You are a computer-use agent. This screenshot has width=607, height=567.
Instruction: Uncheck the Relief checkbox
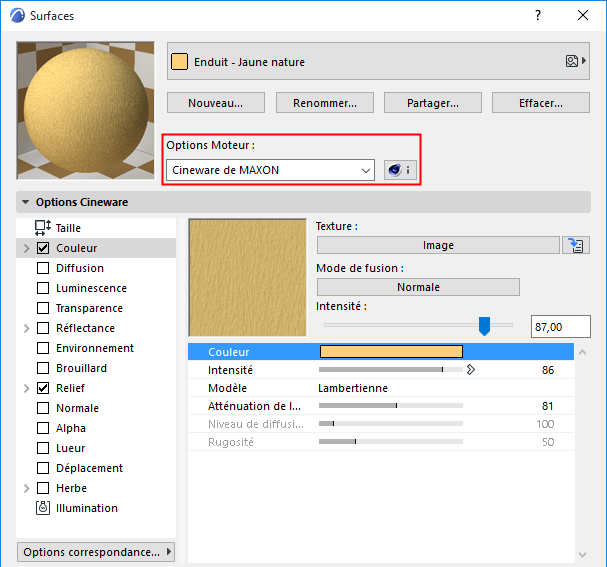tap(43, 388)
